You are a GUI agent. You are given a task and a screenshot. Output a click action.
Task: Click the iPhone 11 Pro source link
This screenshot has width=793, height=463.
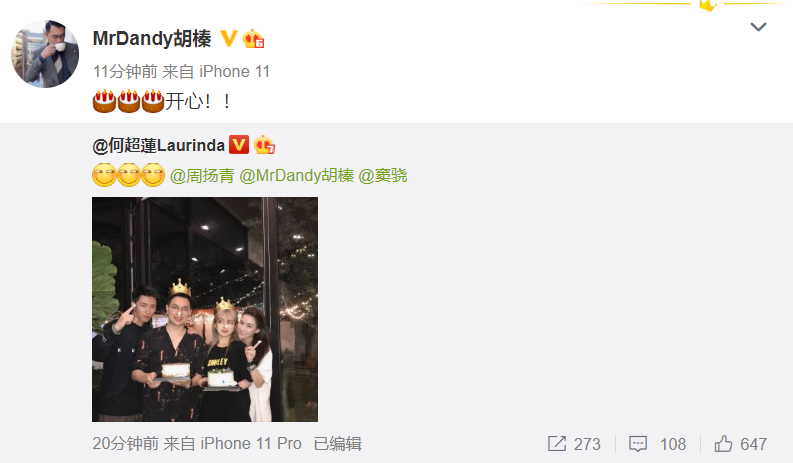click(x=251, y=444)
